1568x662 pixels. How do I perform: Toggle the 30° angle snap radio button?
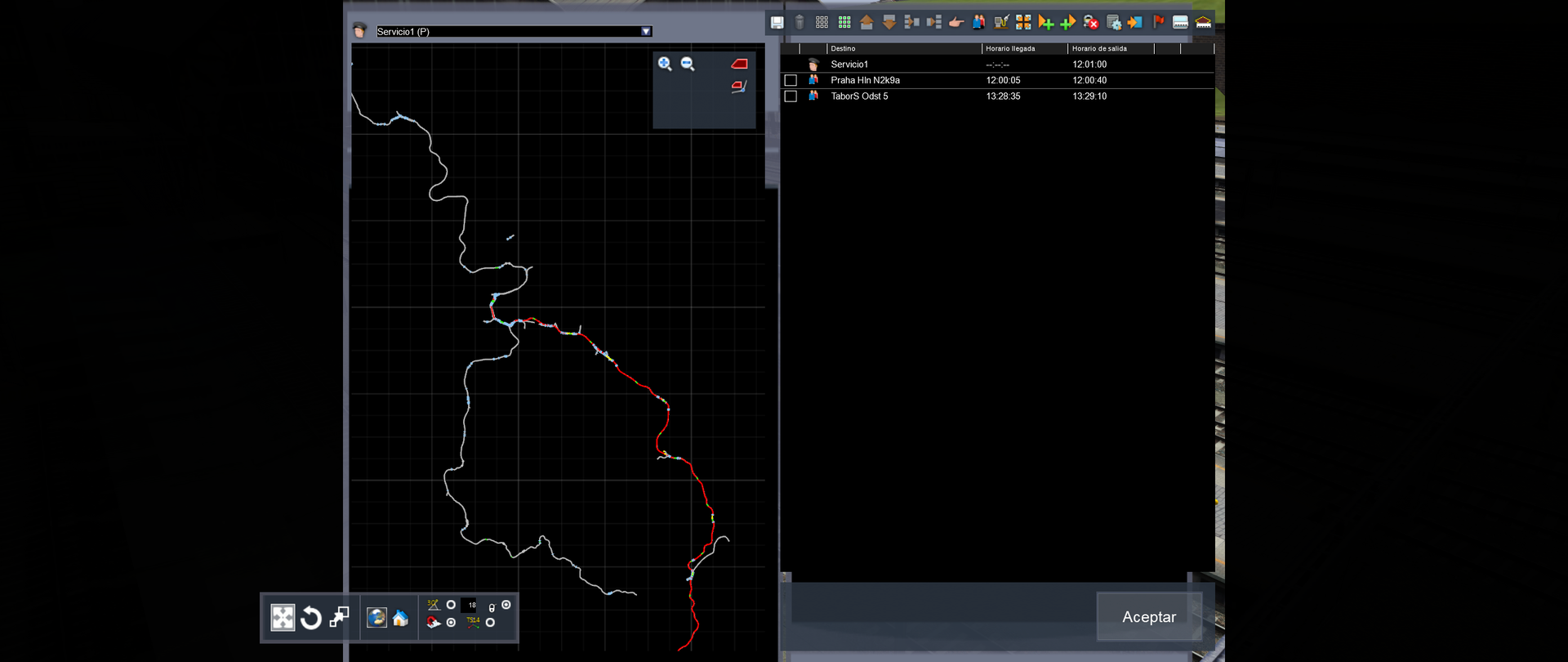pyautogui.click(x=451, y=605)
